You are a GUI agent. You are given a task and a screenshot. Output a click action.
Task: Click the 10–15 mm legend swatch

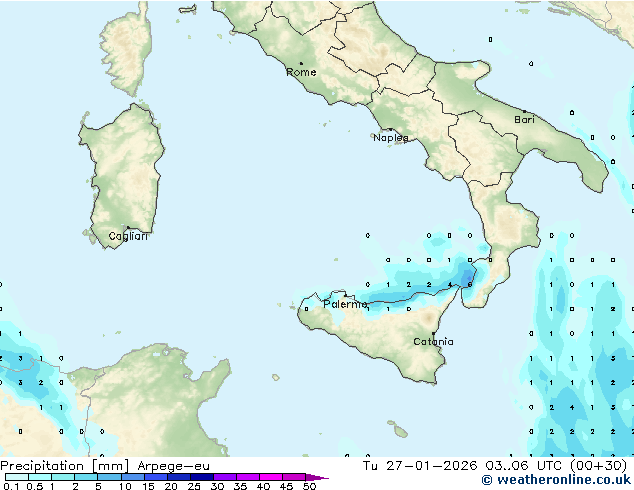point(132,477)
